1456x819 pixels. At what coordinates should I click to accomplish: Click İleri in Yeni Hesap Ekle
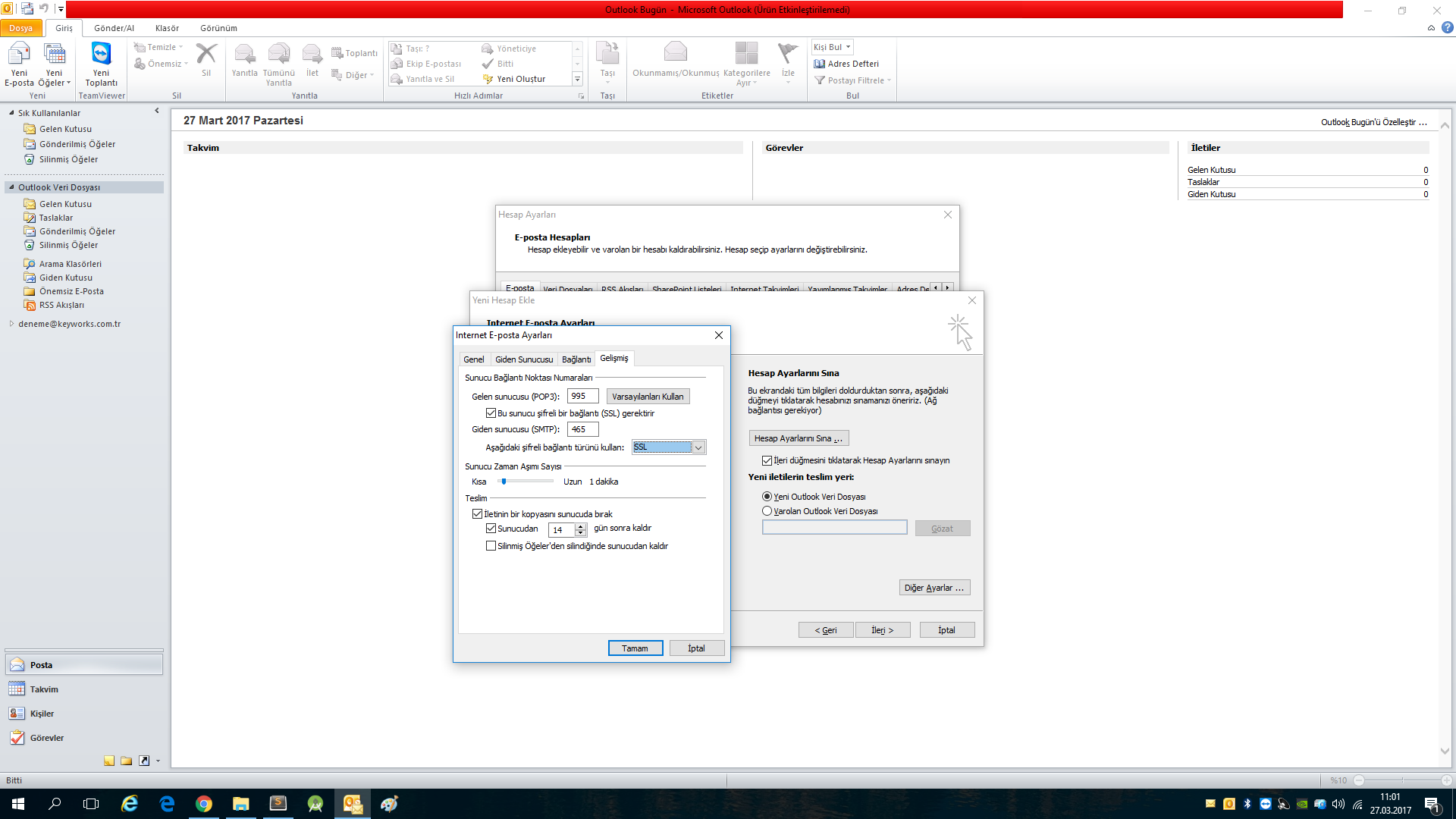pos(883,630)
